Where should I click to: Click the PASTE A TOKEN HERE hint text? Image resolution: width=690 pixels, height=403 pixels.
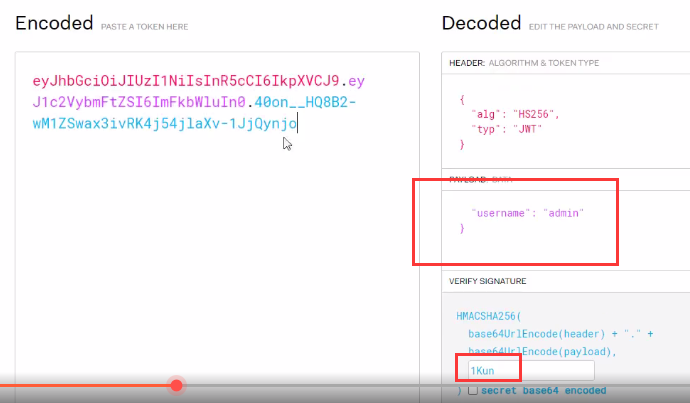144,25
